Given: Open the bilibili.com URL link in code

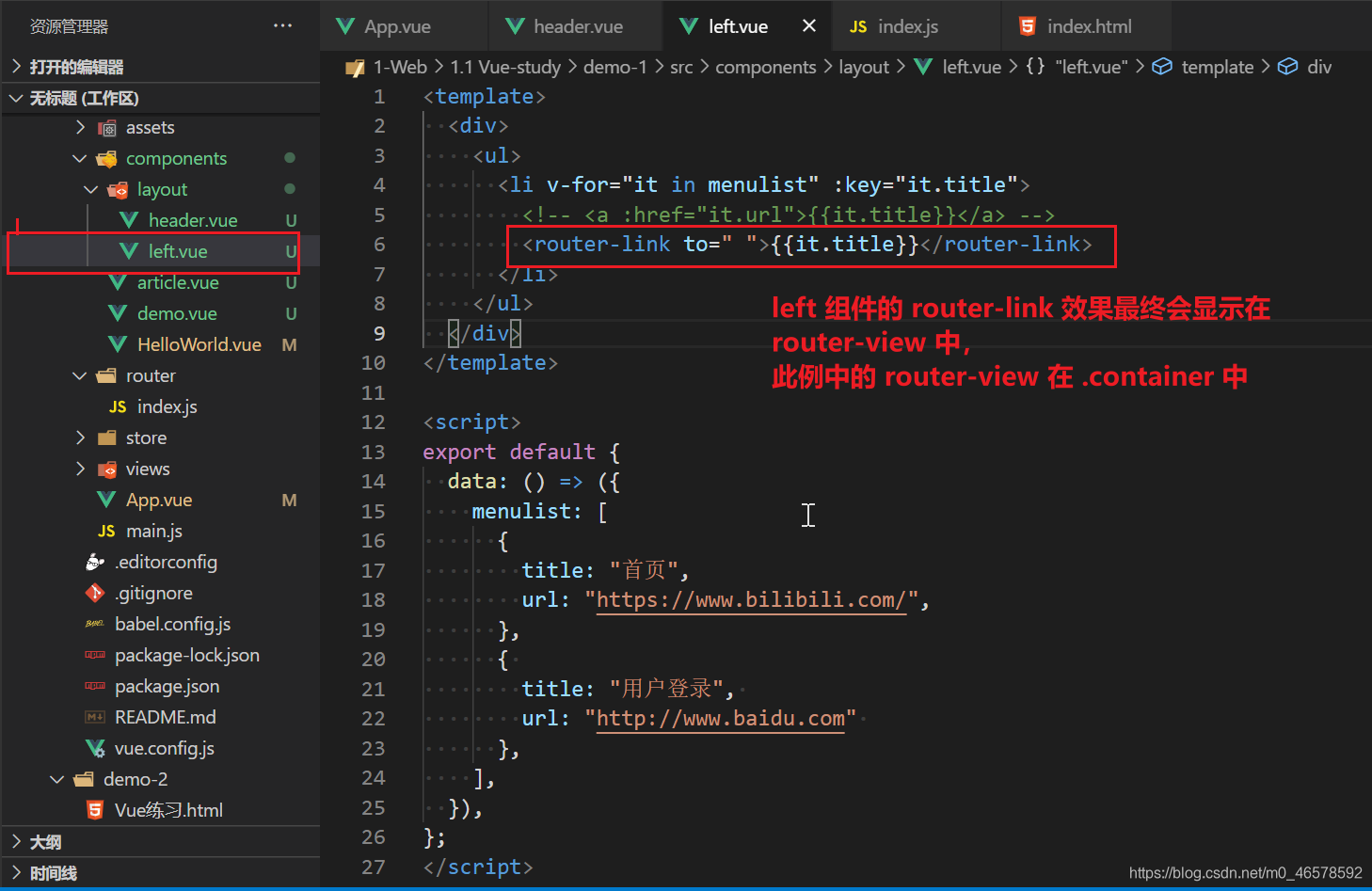Looking at the screenshot, I should [x=751, y=600].
